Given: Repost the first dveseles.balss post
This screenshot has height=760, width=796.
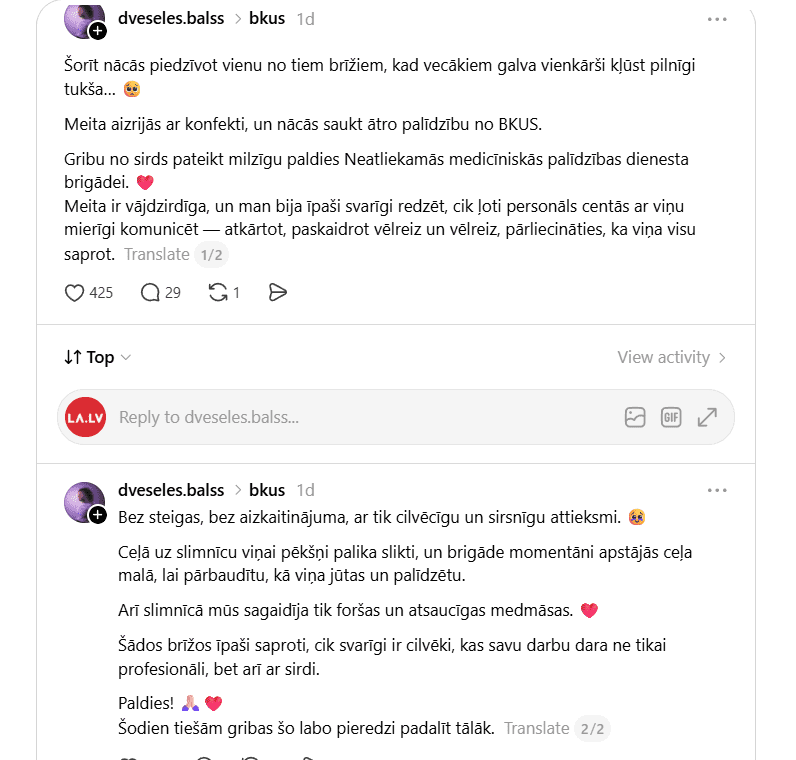Looking at the screenshot, I should (x=218, y=293).
